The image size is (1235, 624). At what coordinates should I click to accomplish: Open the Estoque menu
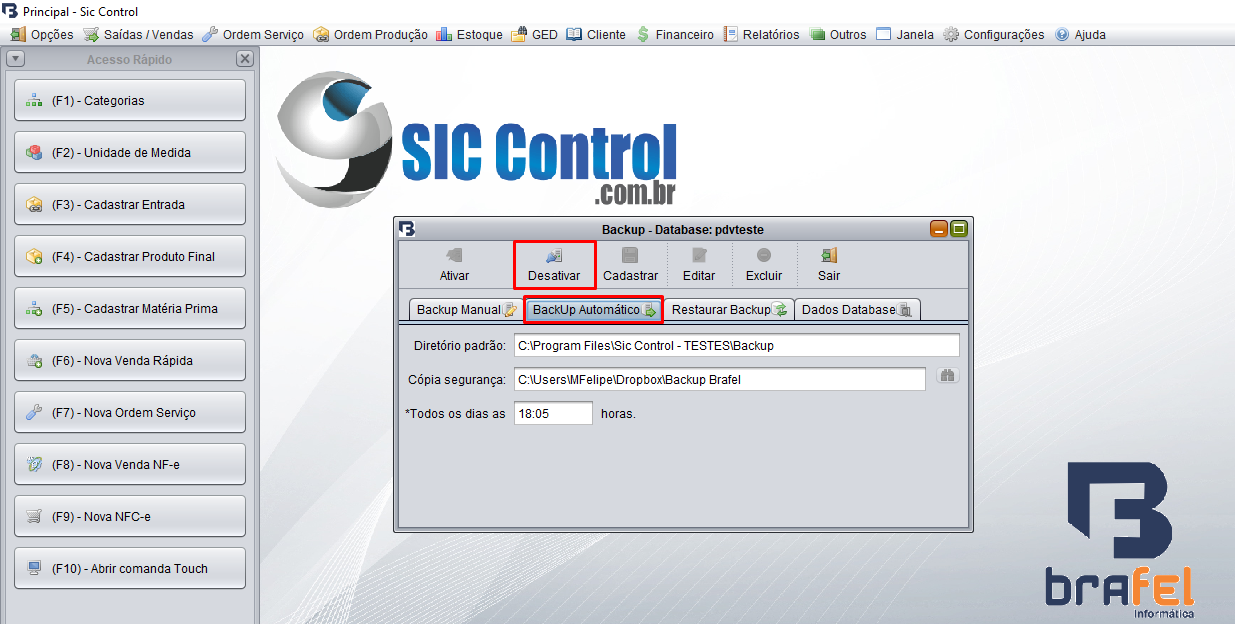[x=470, y=34]
